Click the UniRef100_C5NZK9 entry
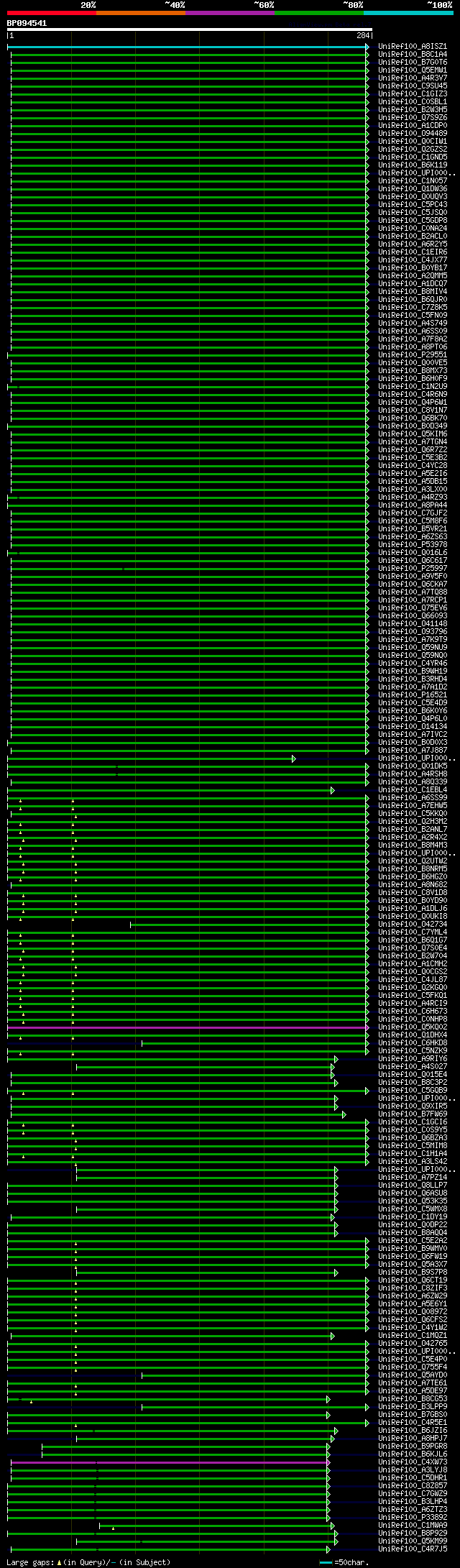The height and width of the screenshot is (1568, 460). click(x=413, y=1051)
